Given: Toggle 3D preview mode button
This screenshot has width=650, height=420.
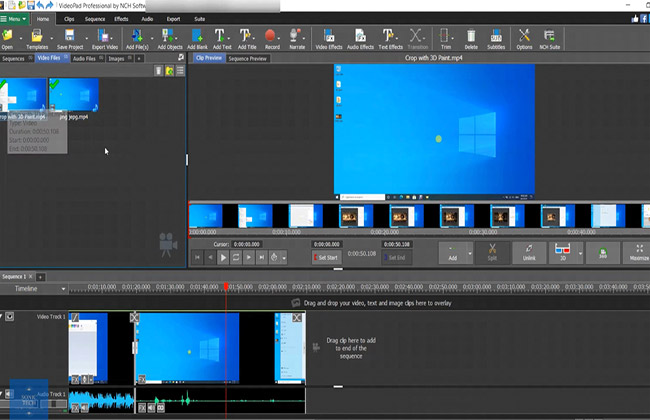Looking at the screenshot, I should [x=563, y=253].
